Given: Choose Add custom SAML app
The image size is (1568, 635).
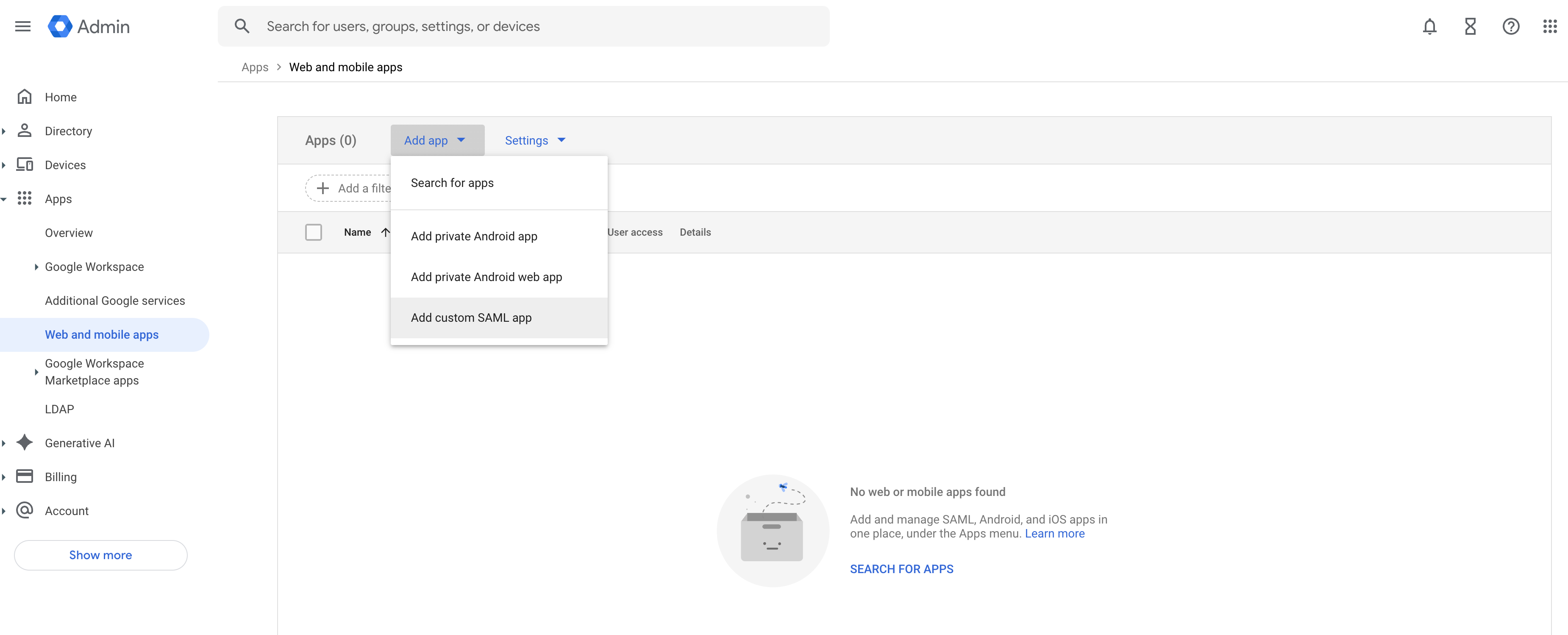Looking at the screenshot, I should (x=471, y=317).
